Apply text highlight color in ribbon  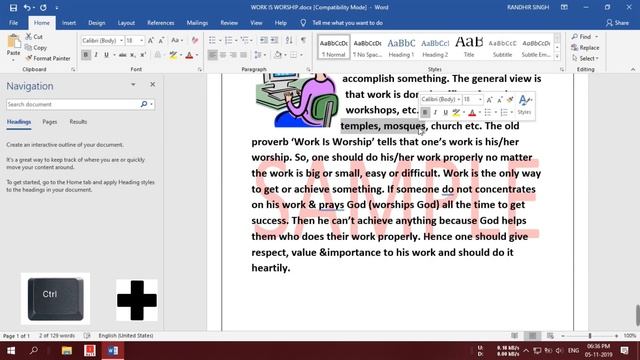(x=173, y=55)
